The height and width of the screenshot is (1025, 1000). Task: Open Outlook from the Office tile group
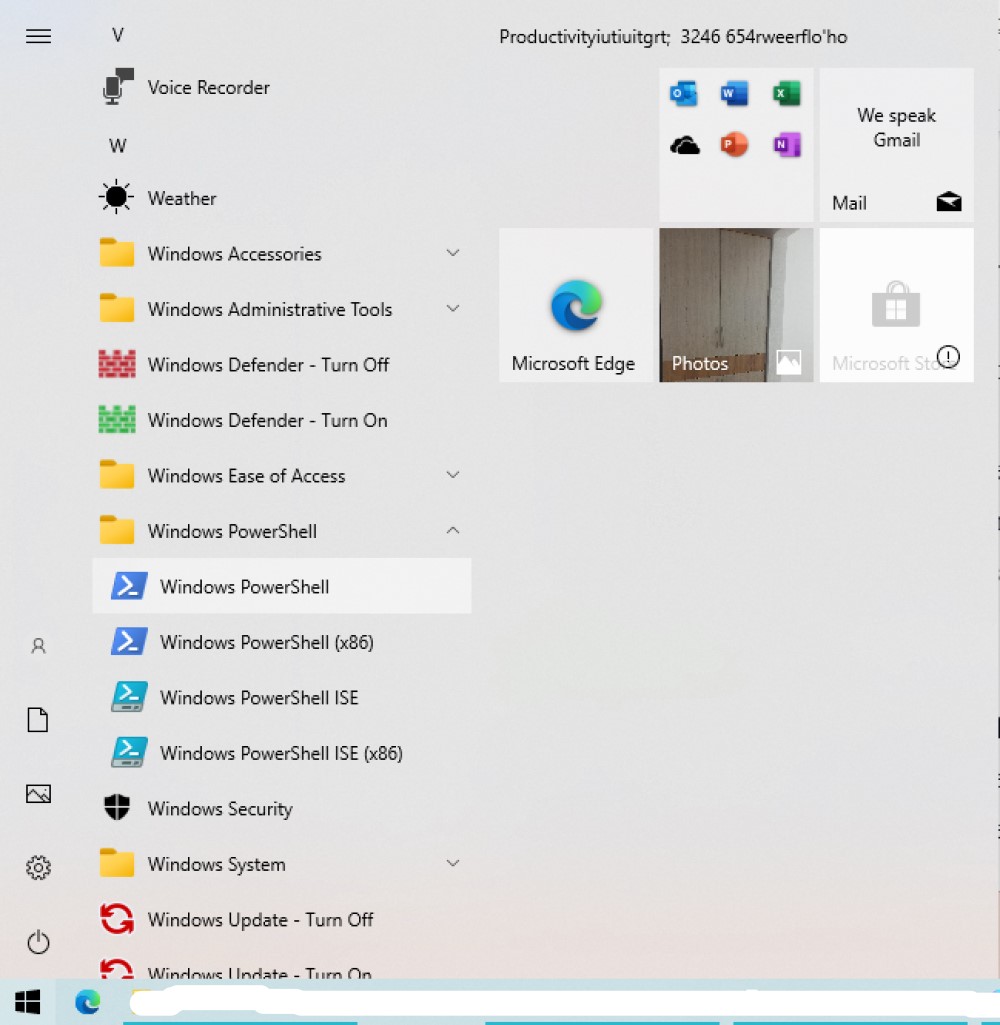click(684, 93)
